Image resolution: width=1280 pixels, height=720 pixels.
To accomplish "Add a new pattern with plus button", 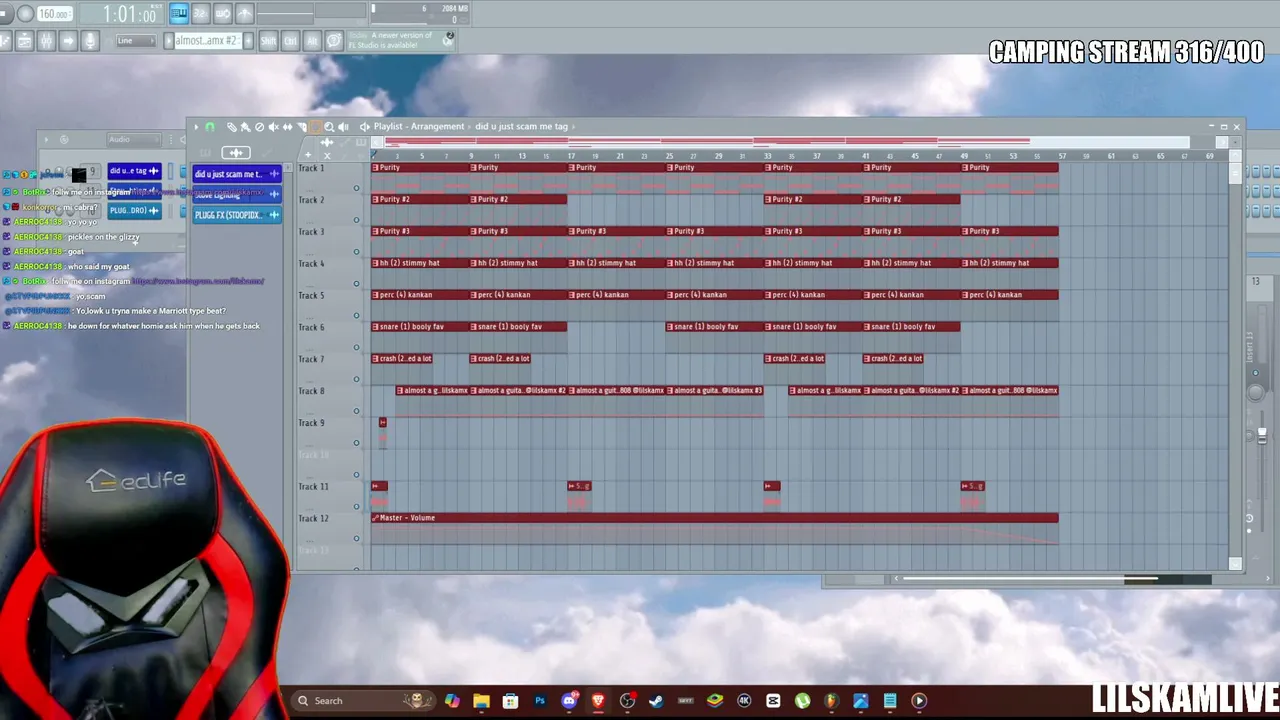I will pyautogui.click(x=248, y=41).
